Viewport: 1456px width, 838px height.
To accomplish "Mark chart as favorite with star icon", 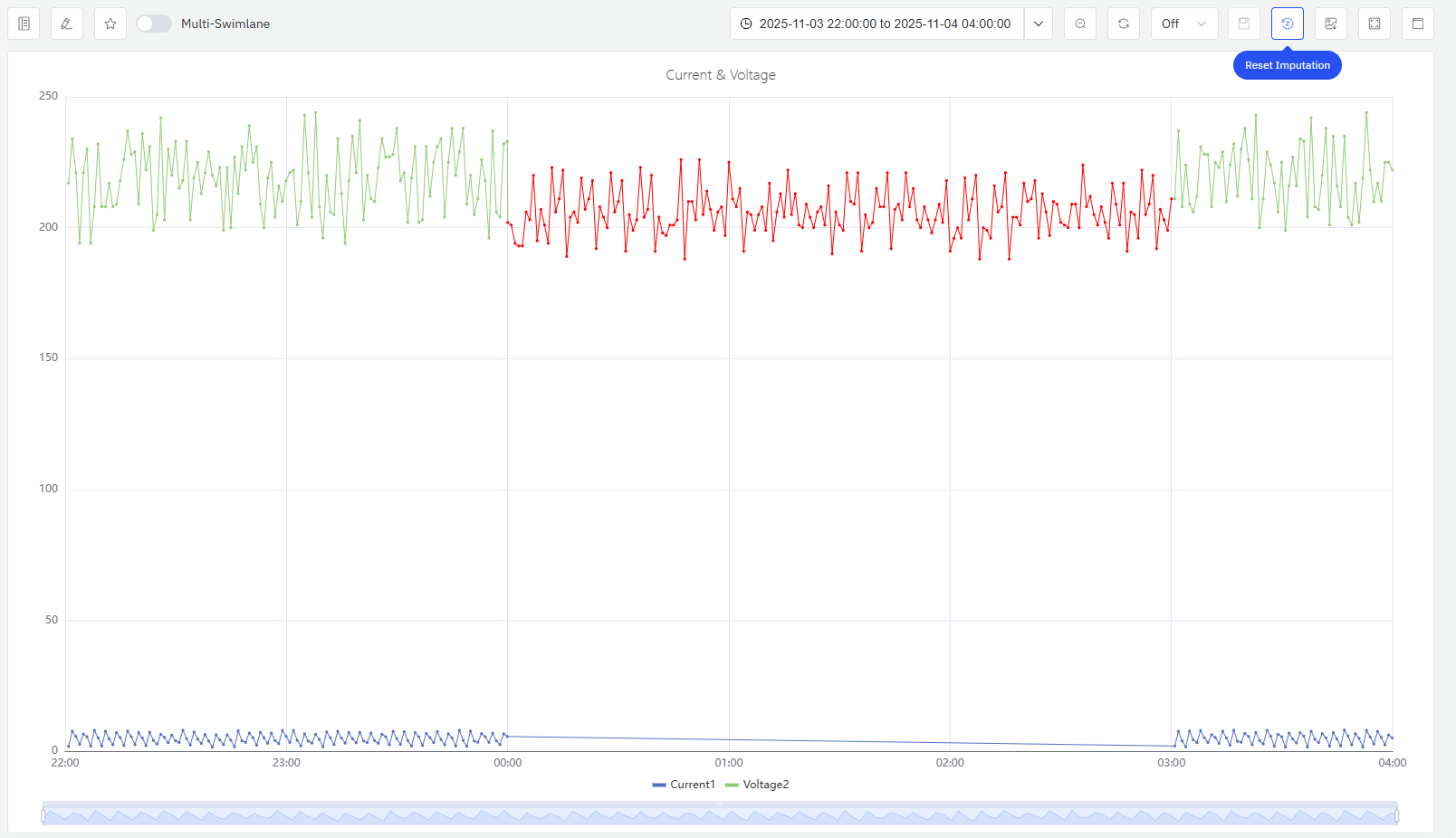I will (110, 24).
